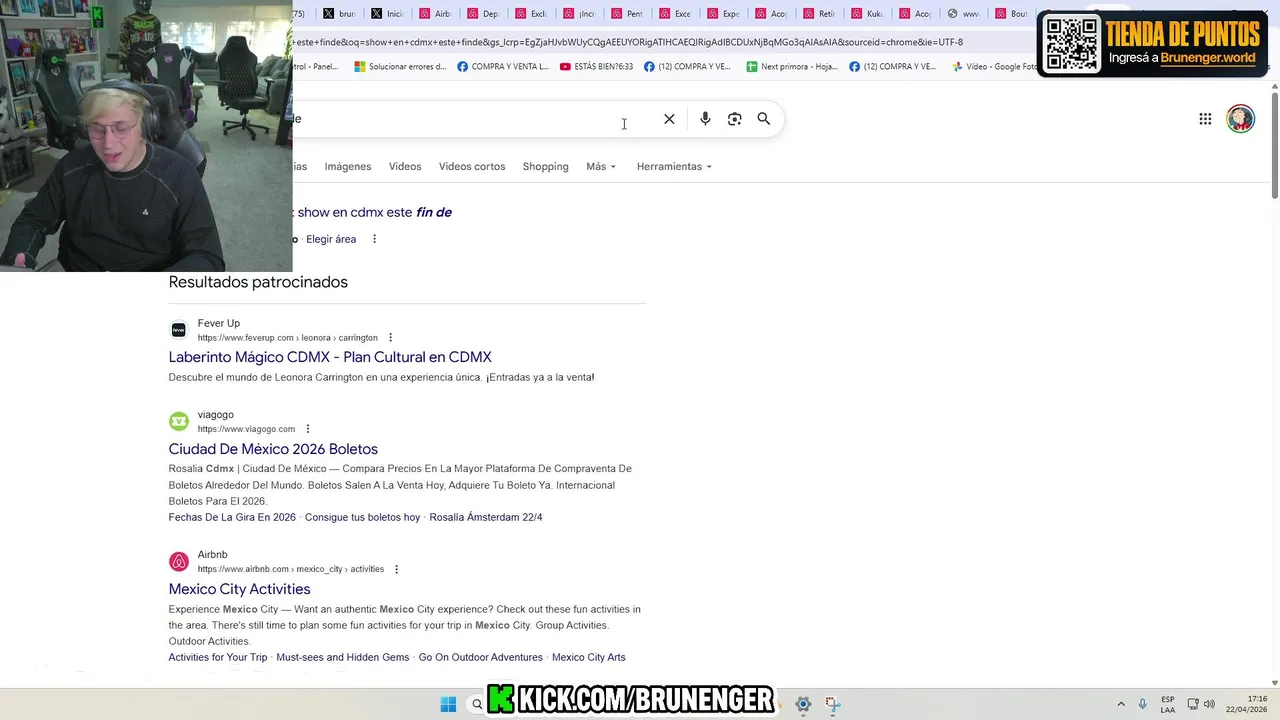Expand the Herramientas tools dropdown
This screenshot has width=1280, height=720.
pyautogui.click(x=674, y=167)
